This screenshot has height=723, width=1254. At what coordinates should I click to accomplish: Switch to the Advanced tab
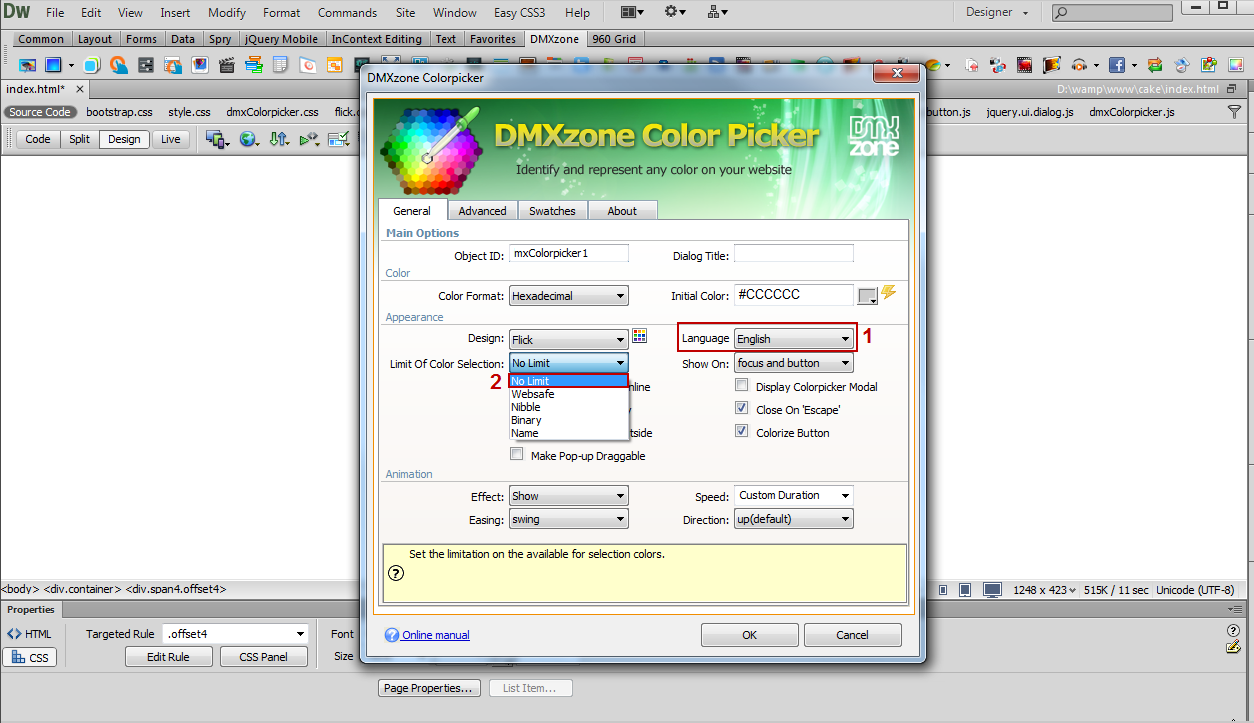482,211
